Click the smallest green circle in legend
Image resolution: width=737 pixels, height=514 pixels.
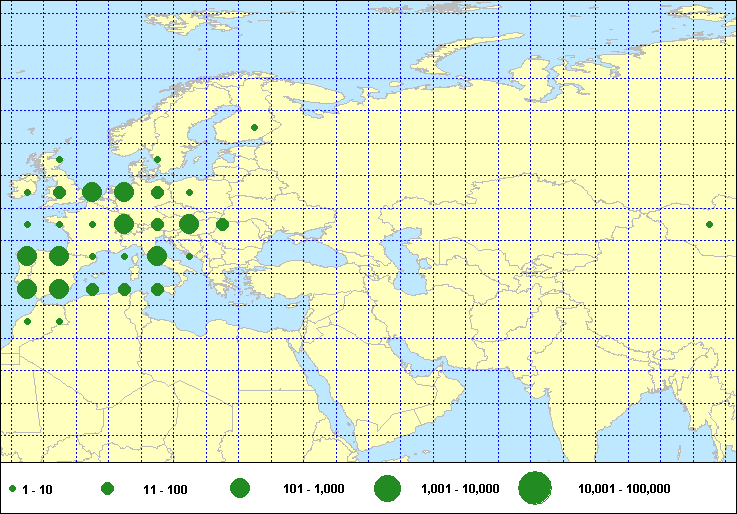[x=12, y=489]
